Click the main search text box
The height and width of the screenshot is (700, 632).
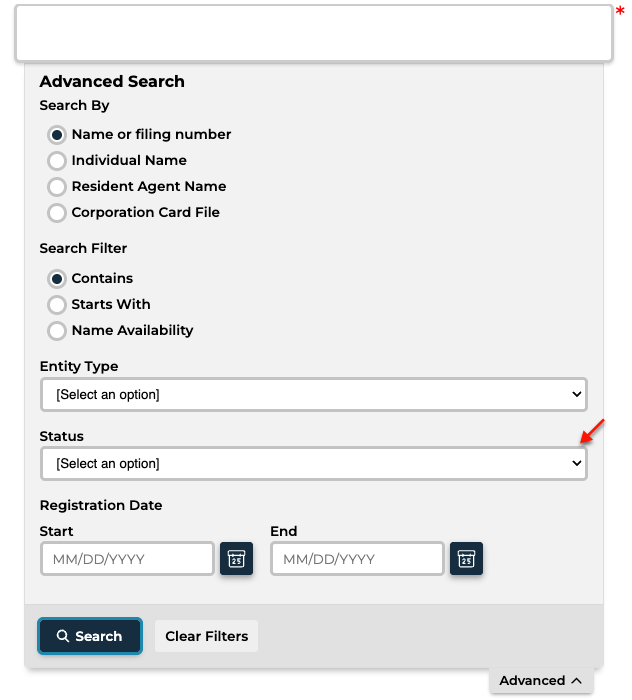pos(313,33)
